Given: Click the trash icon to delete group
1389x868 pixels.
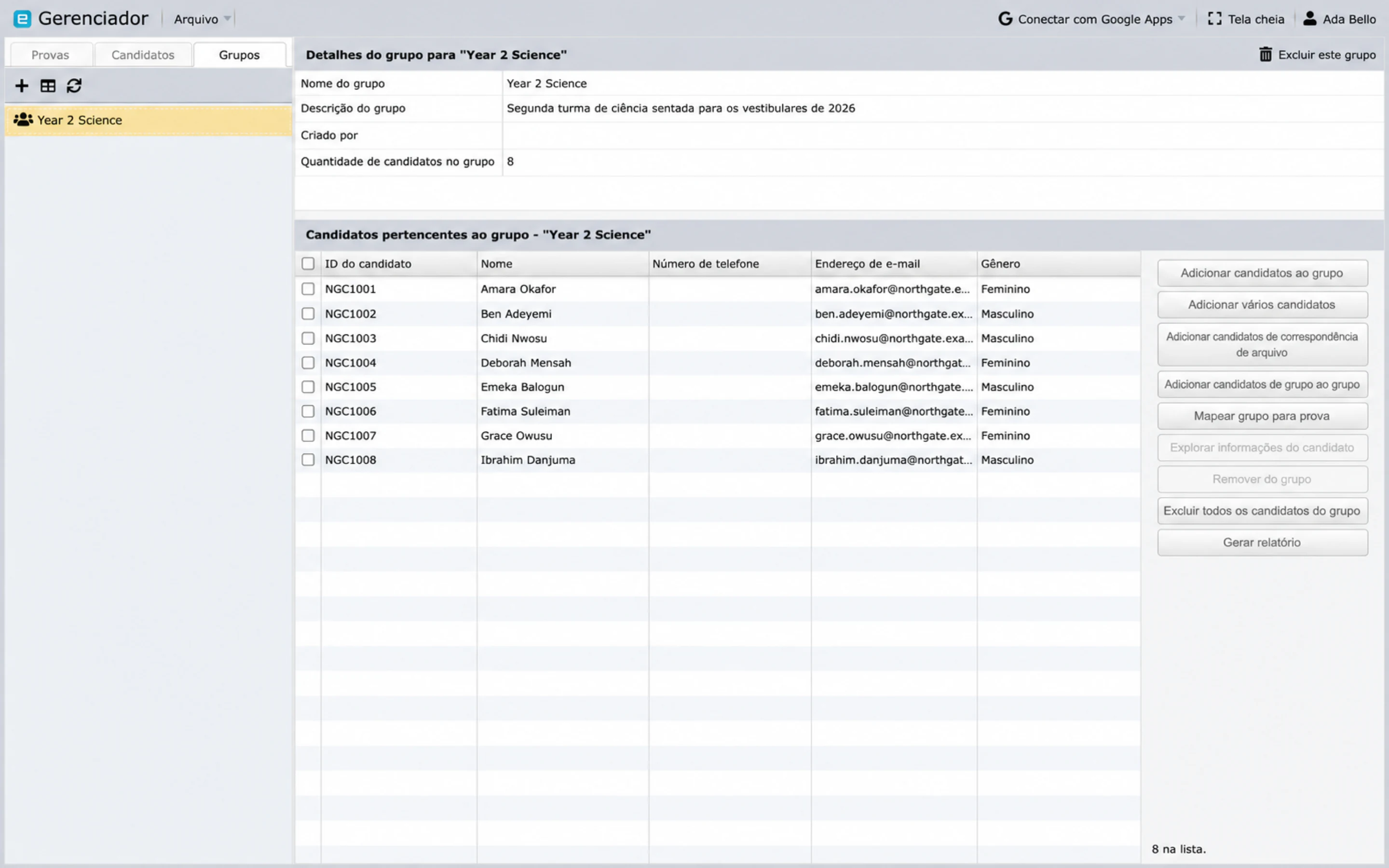Looking at the screenshot, I should tap(1265, 54).
